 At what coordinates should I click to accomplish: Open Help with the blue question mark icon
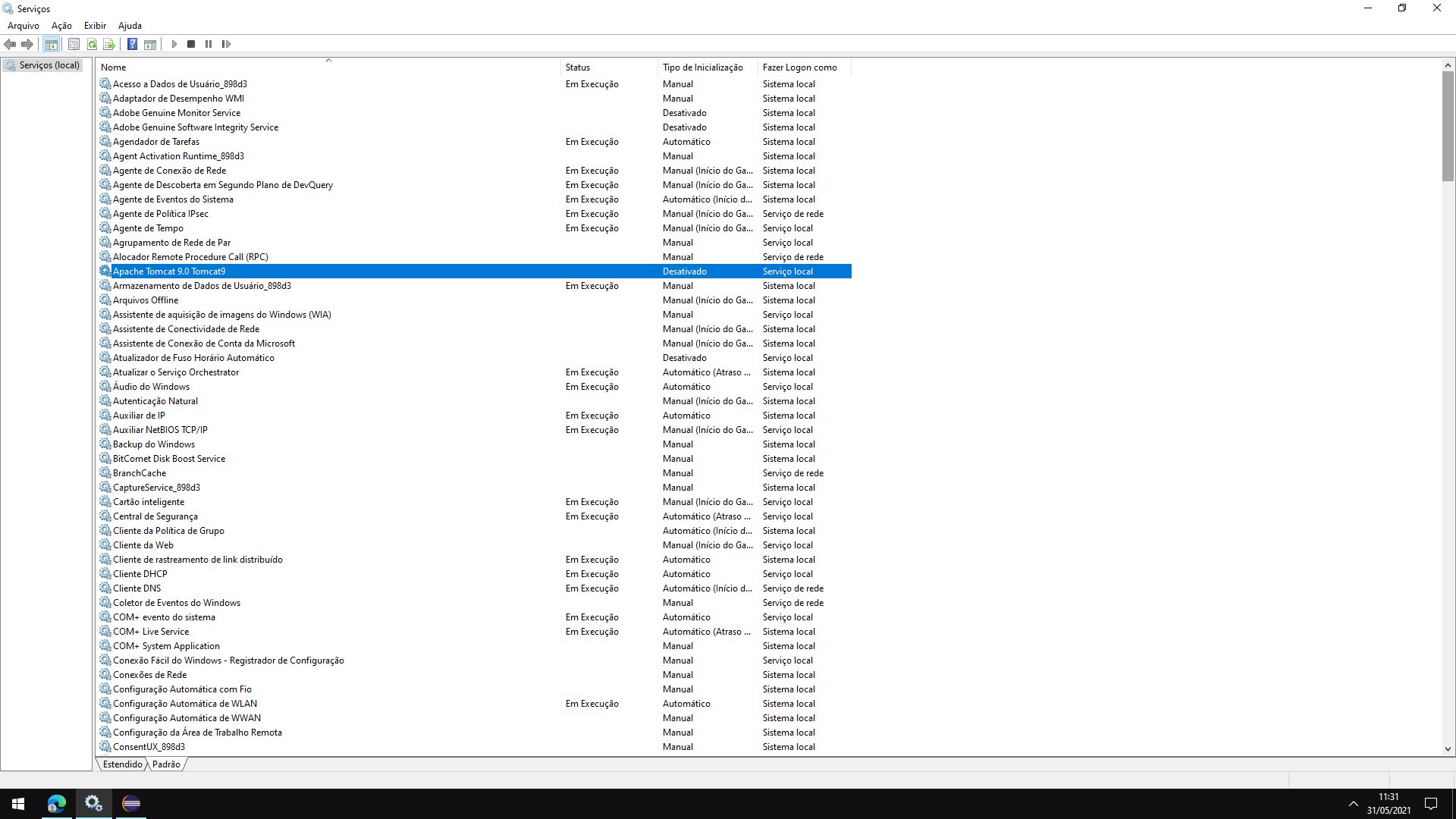coord(133,44)
